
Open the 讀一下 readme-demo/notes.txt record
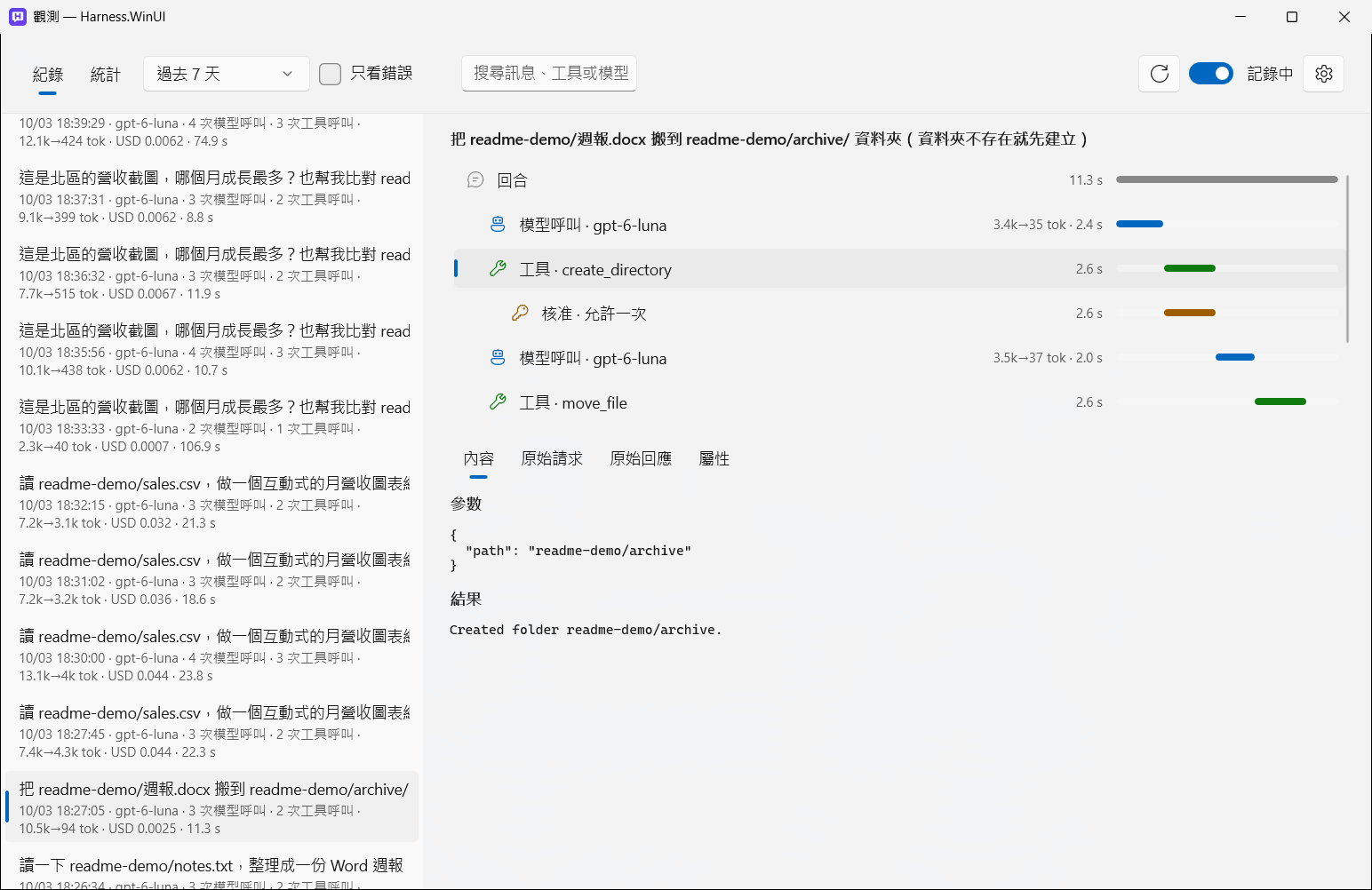pos(211,870)
